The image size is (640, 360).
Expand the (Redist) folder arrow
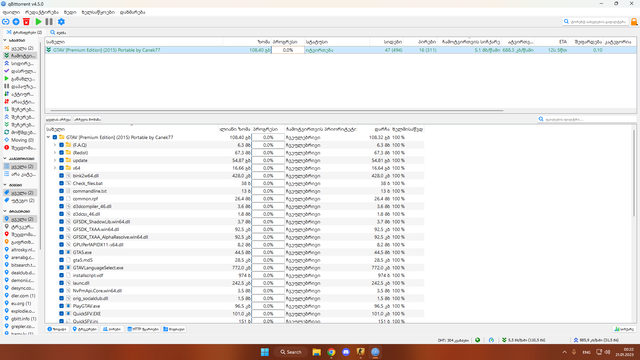click(55, 153)
